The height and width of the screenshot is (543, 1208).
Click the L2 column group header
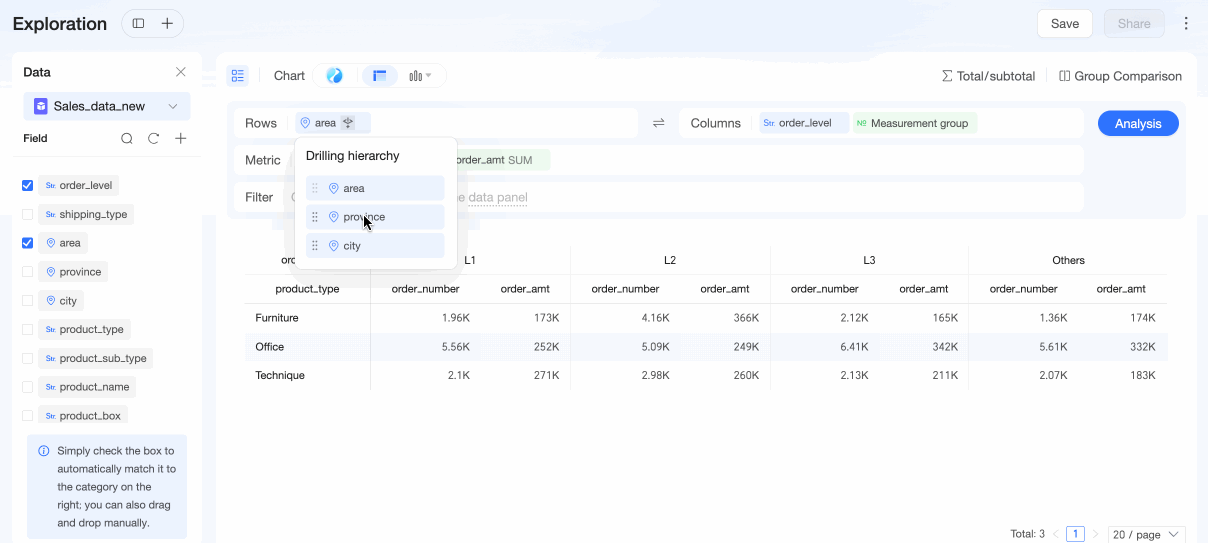(x=670, y=260)
